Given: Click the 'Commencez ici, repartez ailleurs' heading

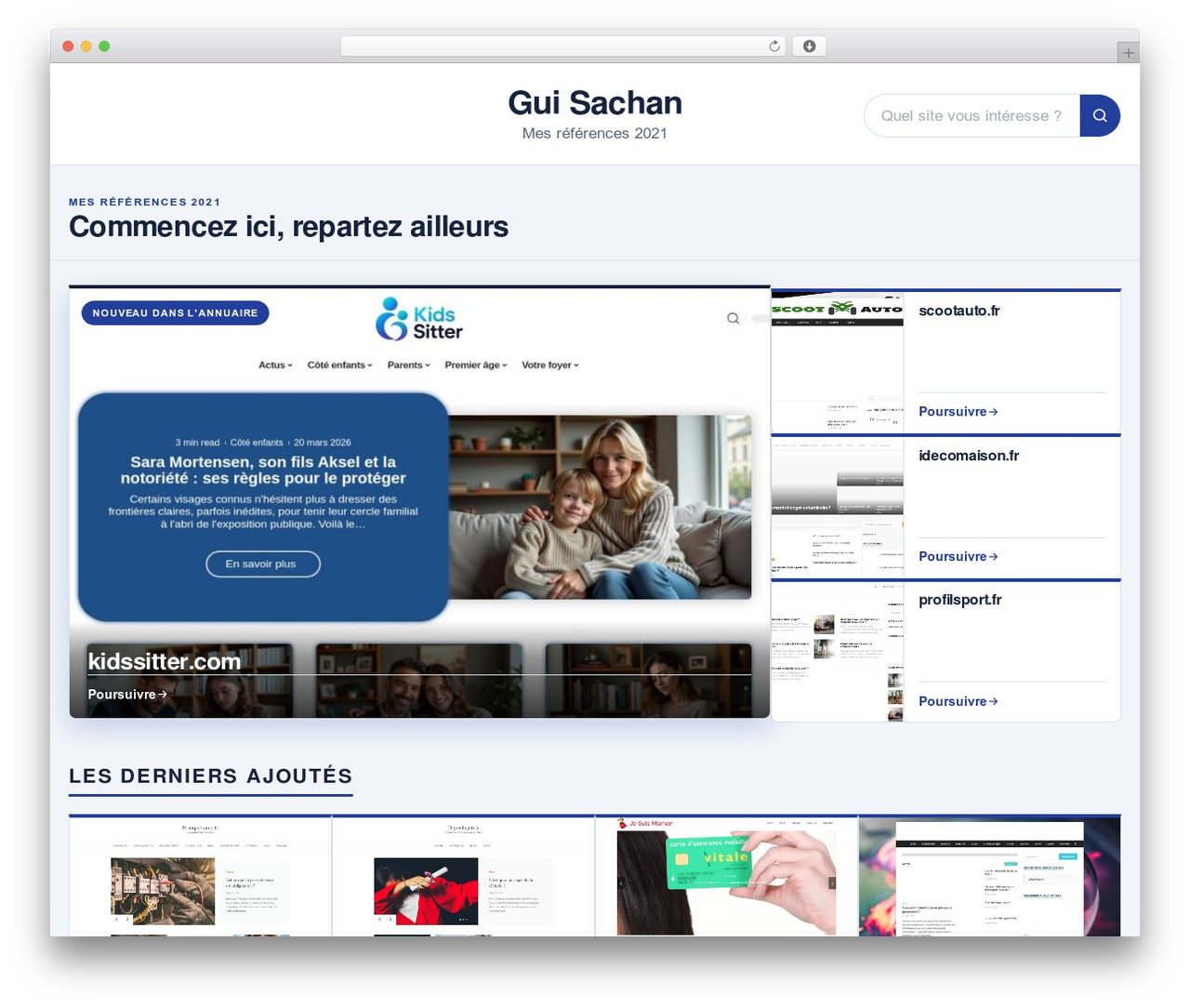Looking at the screenshot, I should (289, 227).
